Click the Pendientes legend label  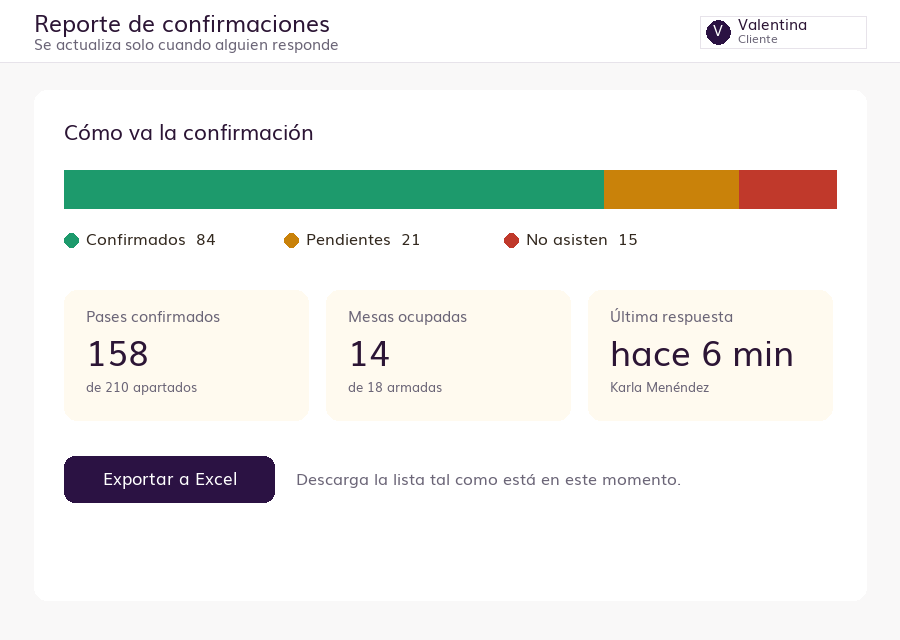[x=348, y=240]
